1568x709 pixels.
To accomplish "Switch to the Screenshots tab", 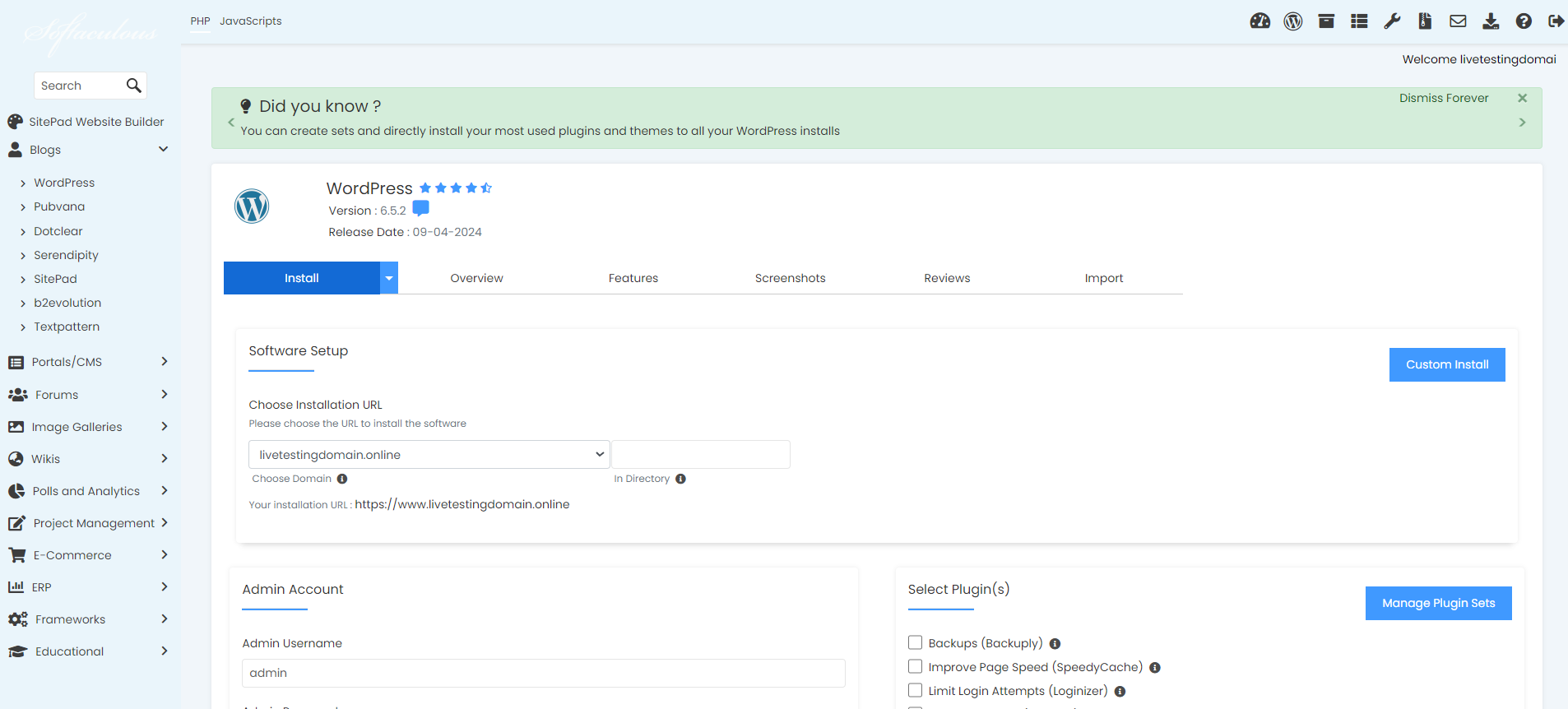I will click(x=790, y=278).
